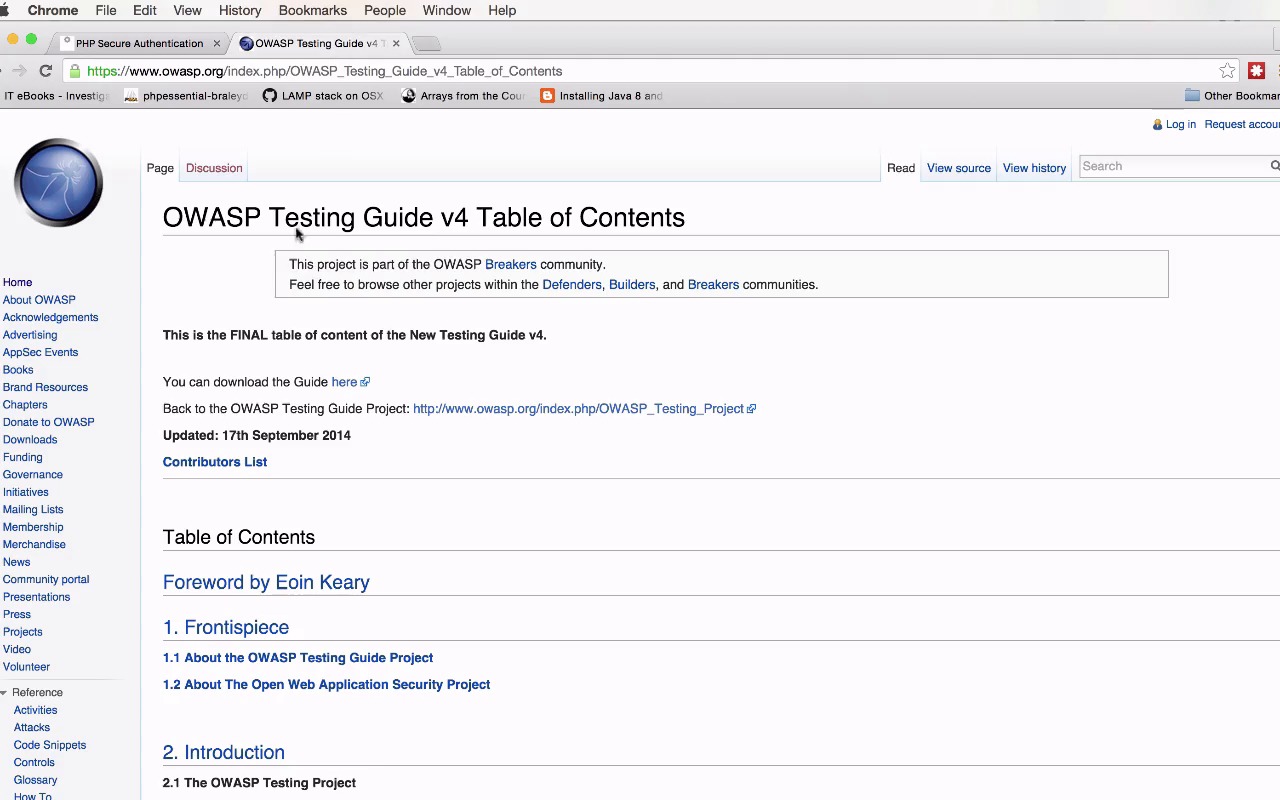Bookmark this page with the star icon

pyautogui.click(x=1227, y=71)
